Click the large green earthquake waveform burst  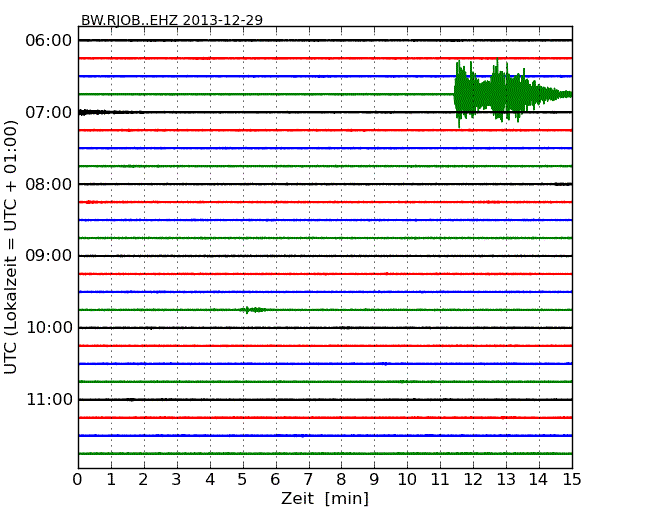[513, 93]
